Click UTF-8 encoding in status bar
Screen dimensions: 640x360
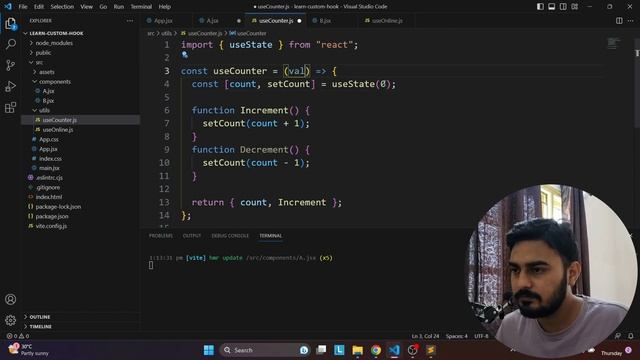[481, 336]
